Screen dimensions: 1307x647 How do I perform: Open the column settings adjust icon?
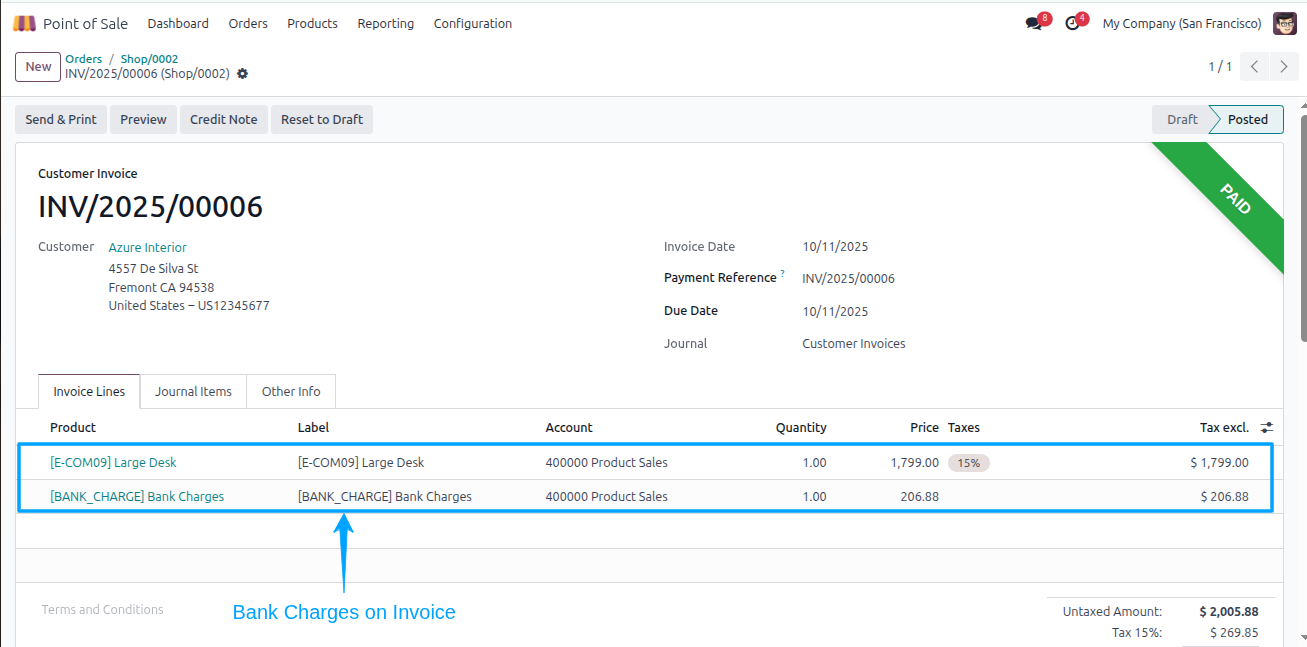1267,427
